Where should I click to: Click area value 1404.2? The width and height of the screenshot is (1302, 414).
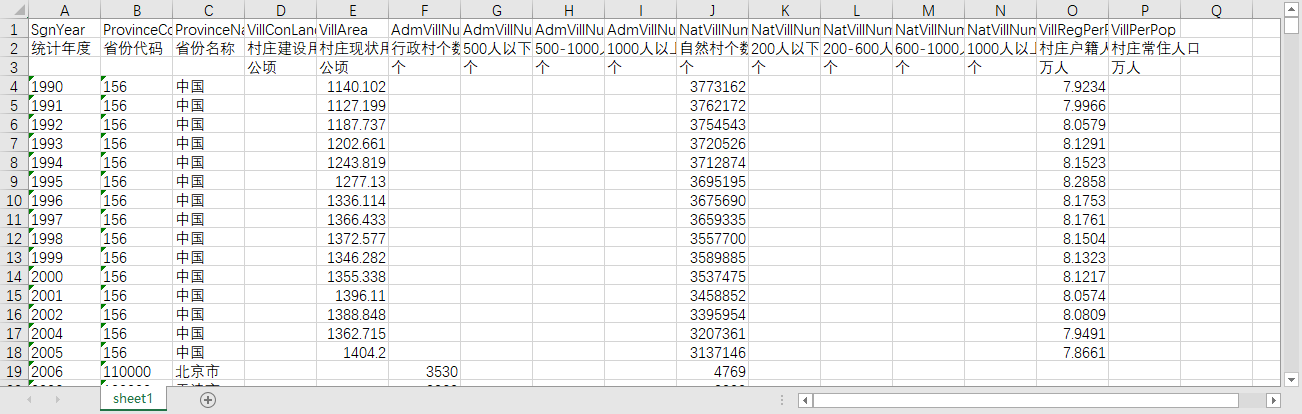tap(352, 352)
